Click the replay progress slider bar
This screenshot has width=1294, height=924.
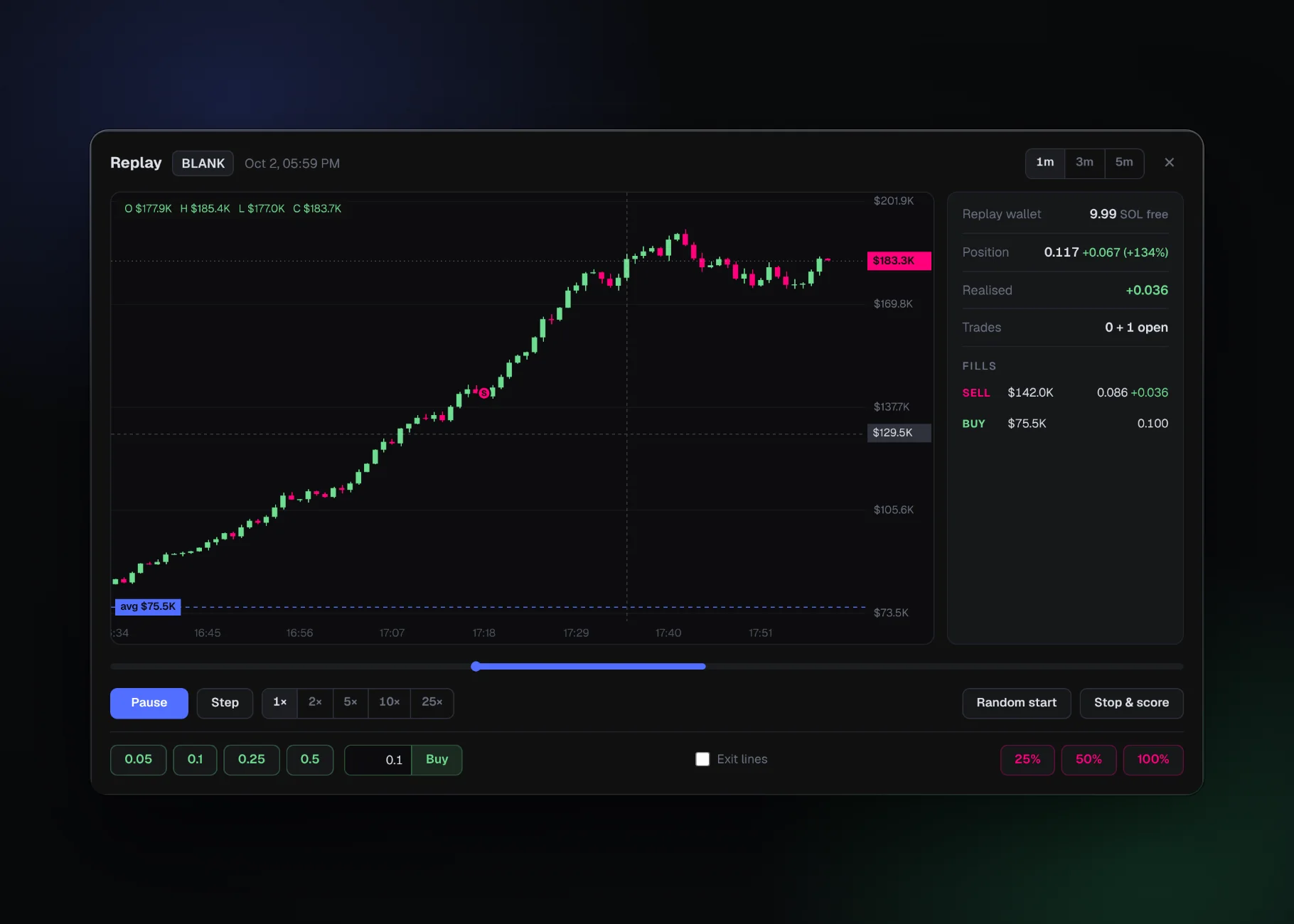[x=647, y=667]
